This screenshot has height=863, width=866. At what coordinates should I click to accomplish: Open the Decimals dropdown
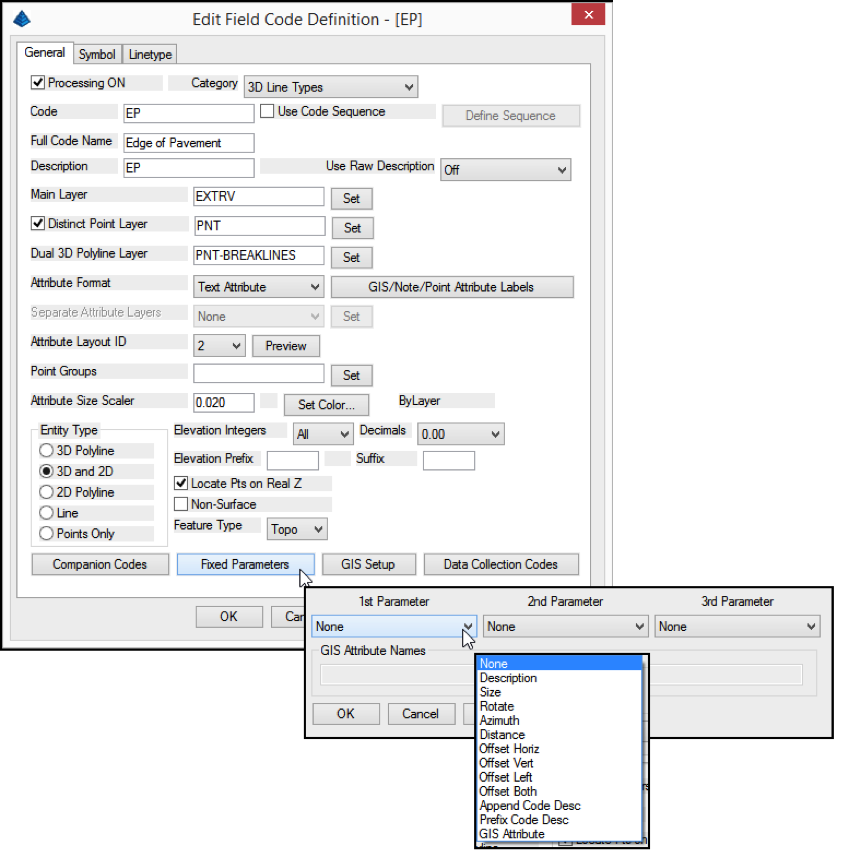point(461,434)
